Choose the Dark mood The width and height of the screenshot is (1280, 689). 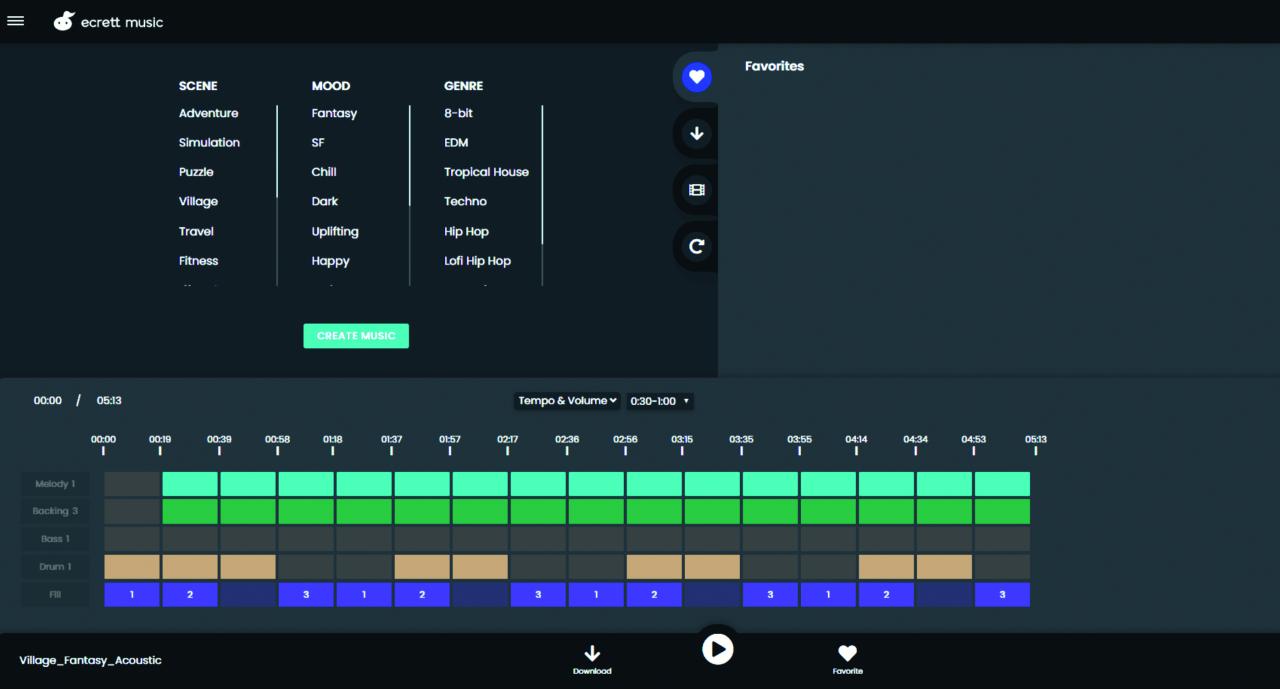[x=325, y=201]
